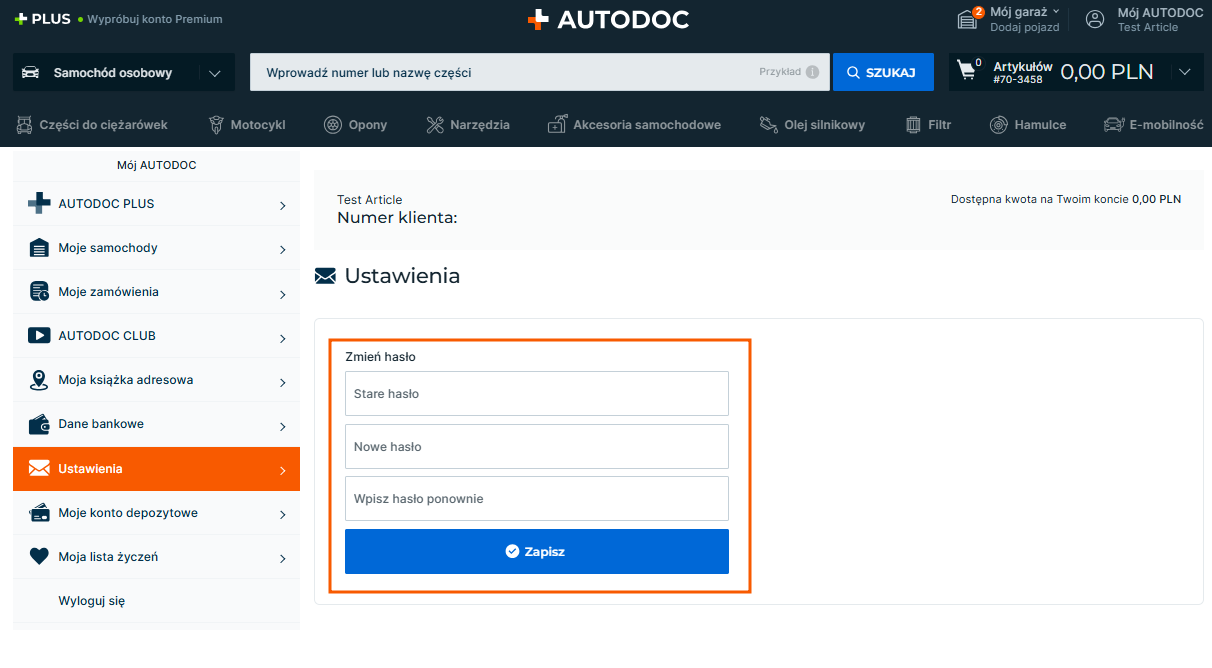Click the Mój AUTODOC account label in header
This screenshot has height=668, width=1212.
pyautogui.click(x=1160, y=13)
